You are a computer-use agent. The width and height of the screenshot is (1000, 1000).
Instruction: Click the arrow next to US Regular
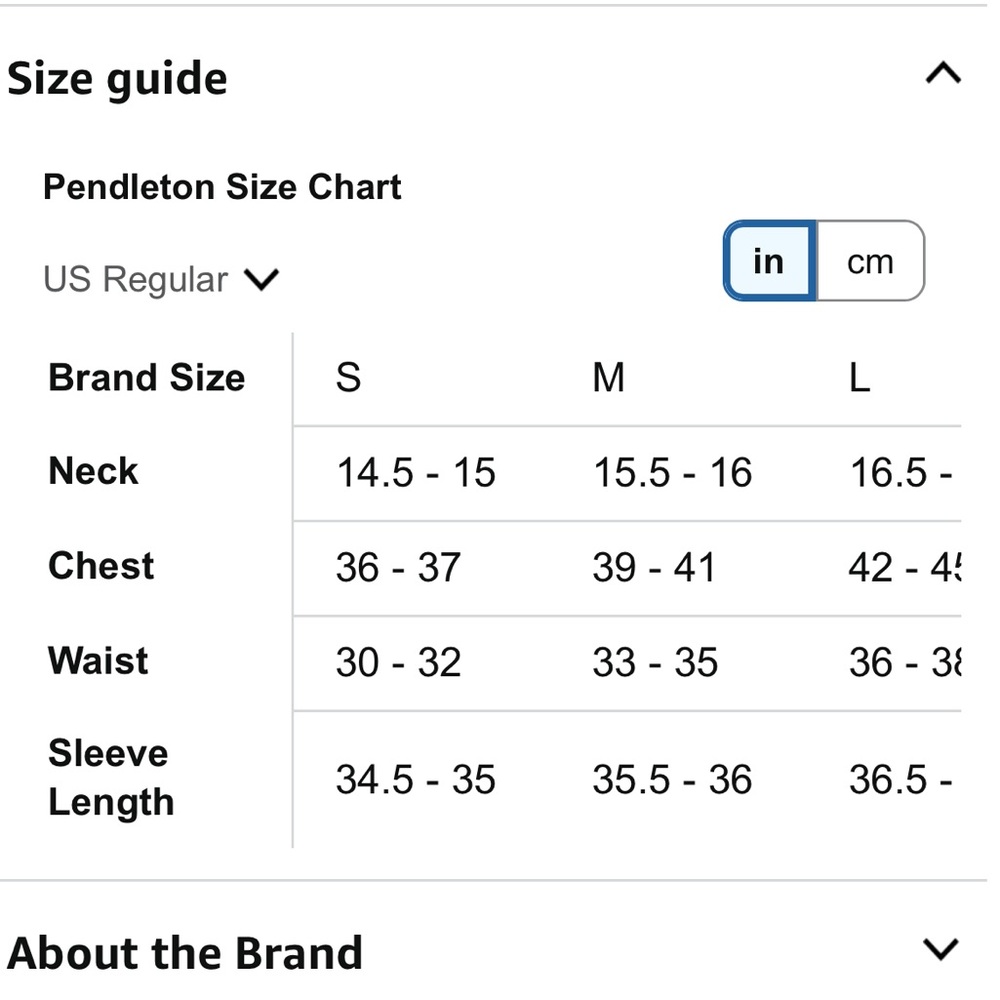(262, 280)
